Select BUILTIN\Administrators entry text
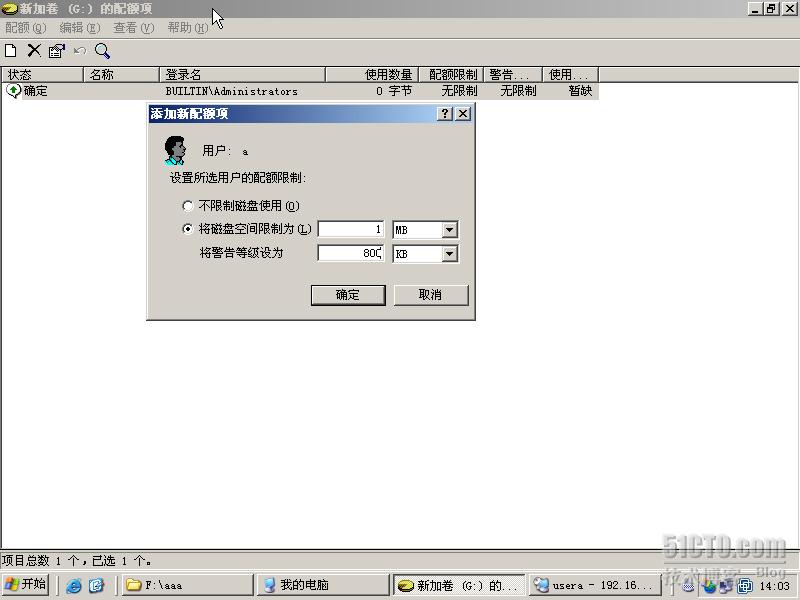 (x=232, y=91)
